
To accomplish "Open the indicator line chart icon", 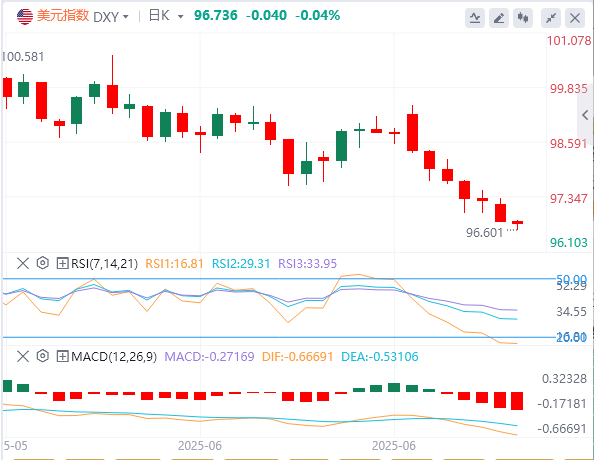I will (475, 18).
